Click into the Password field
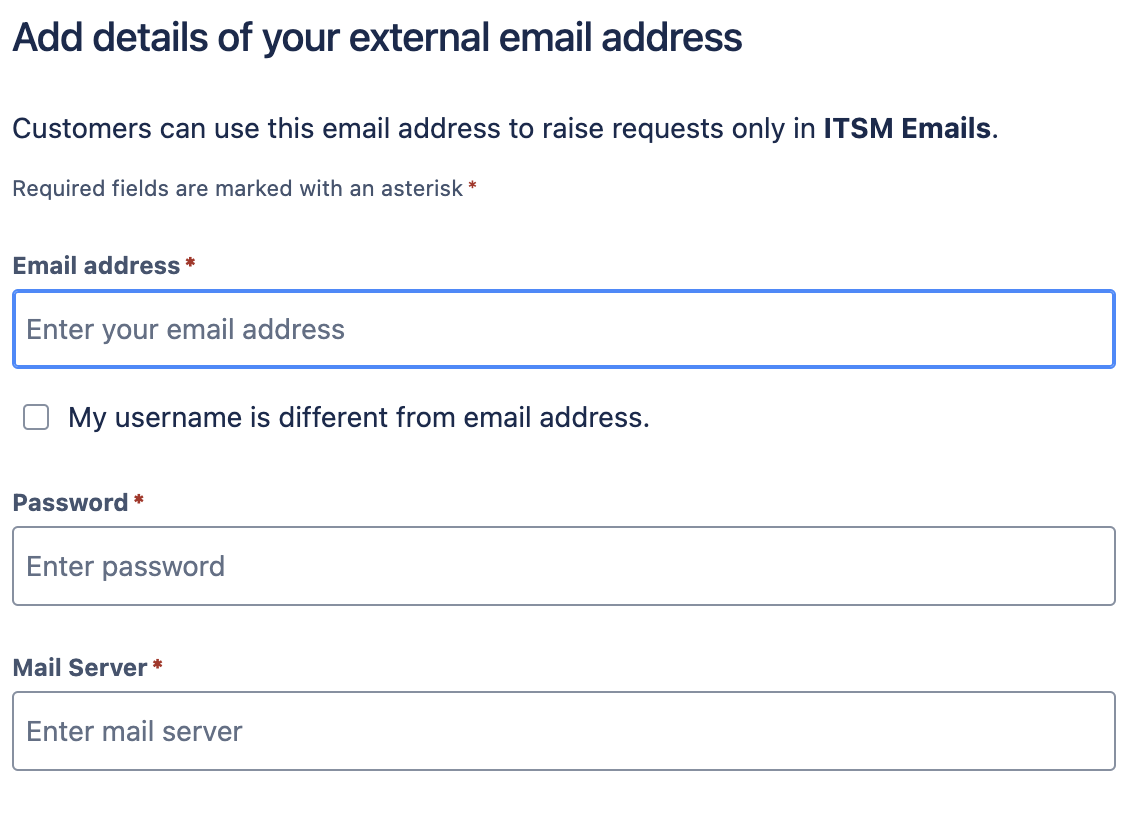 (x=563, y=566)
